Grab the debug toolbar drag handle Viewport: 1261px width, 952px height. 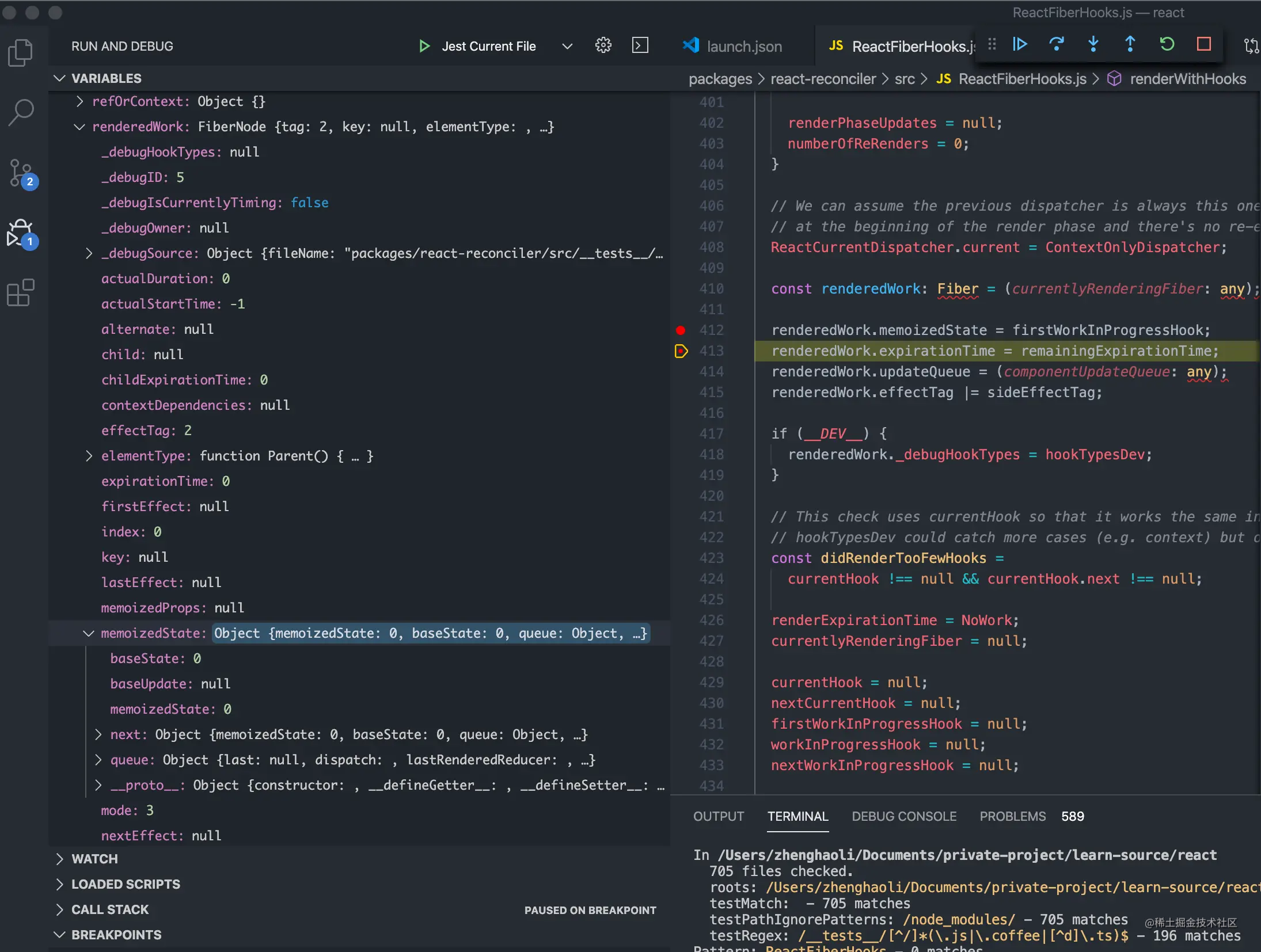992,44
